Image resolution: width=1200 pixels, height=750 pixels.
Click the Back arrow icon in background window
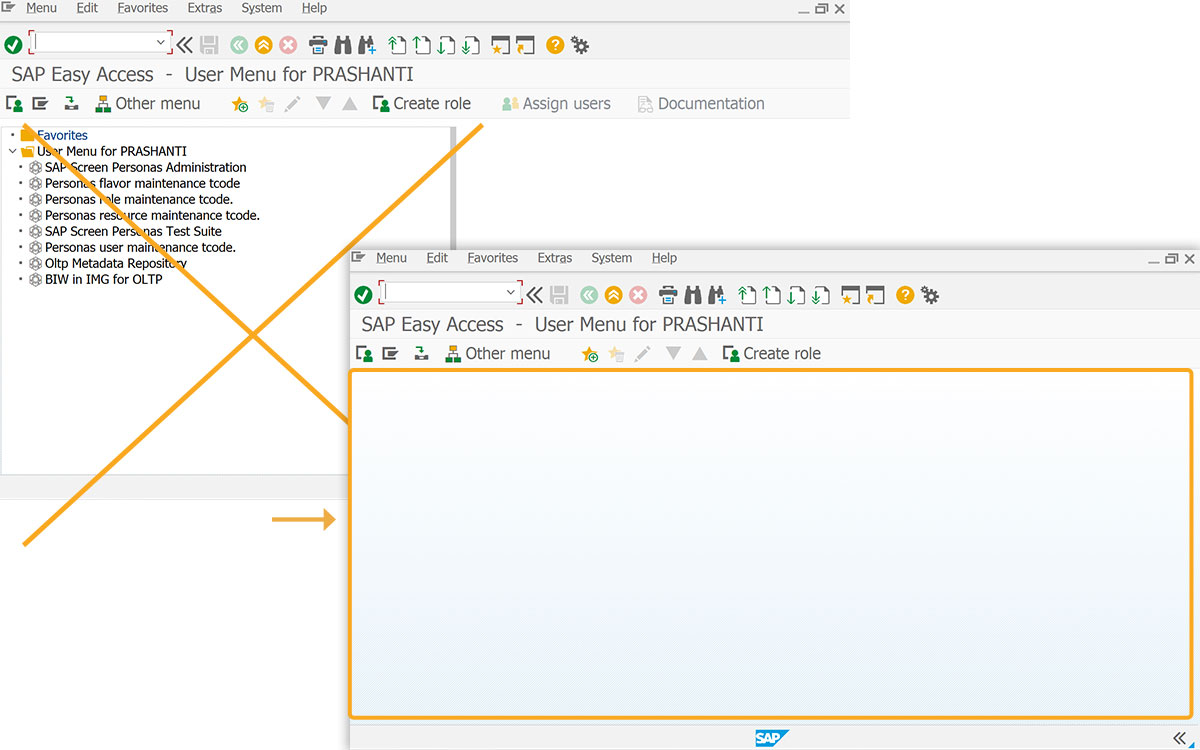click(x=239, y=45)
